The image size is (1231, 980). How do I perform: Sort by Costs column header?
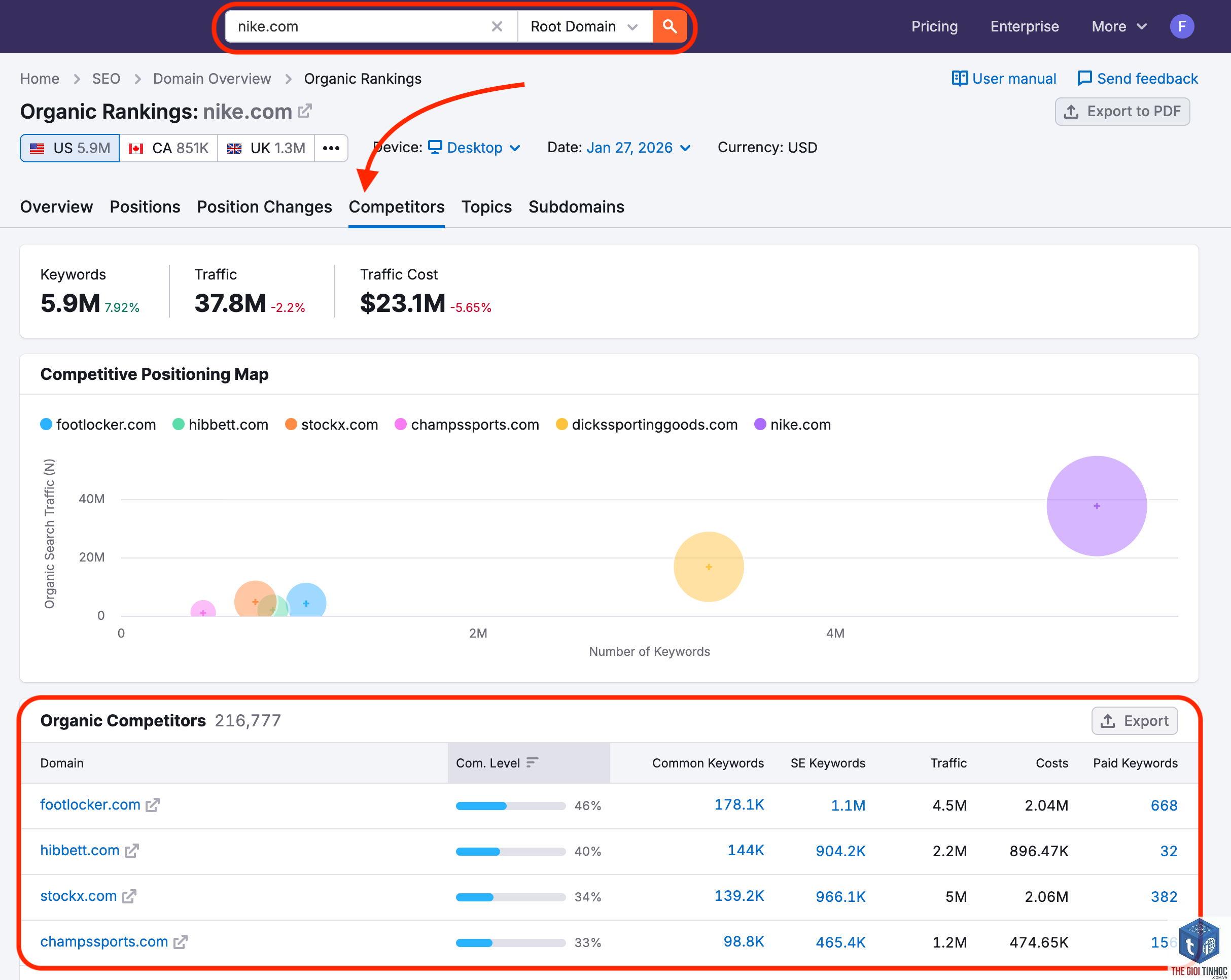click(1052, 763)
